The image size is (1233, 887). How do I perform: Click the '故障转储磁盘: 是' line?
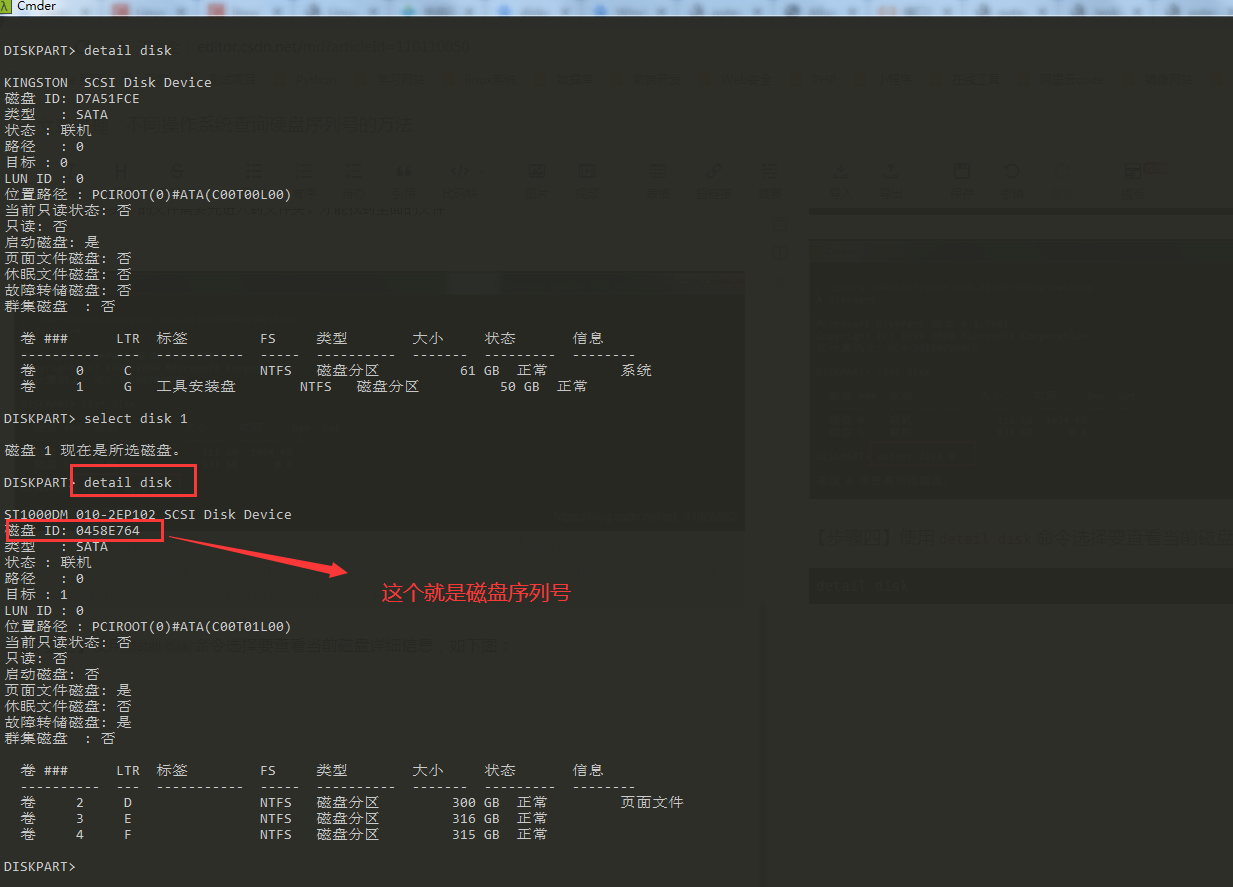(x=68, y=722)
